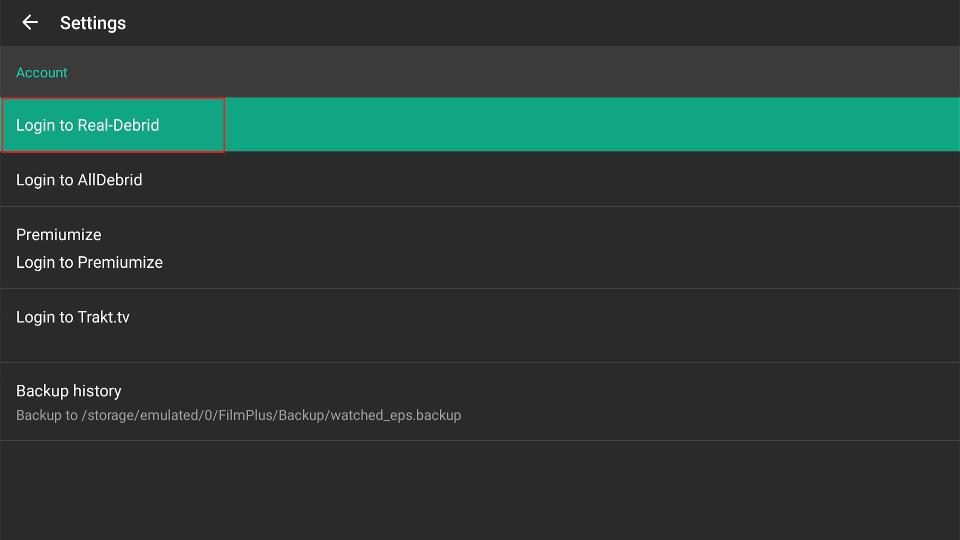Open the Backup history option
Viewport: 960px width, 540px height.
pos(480,402)
